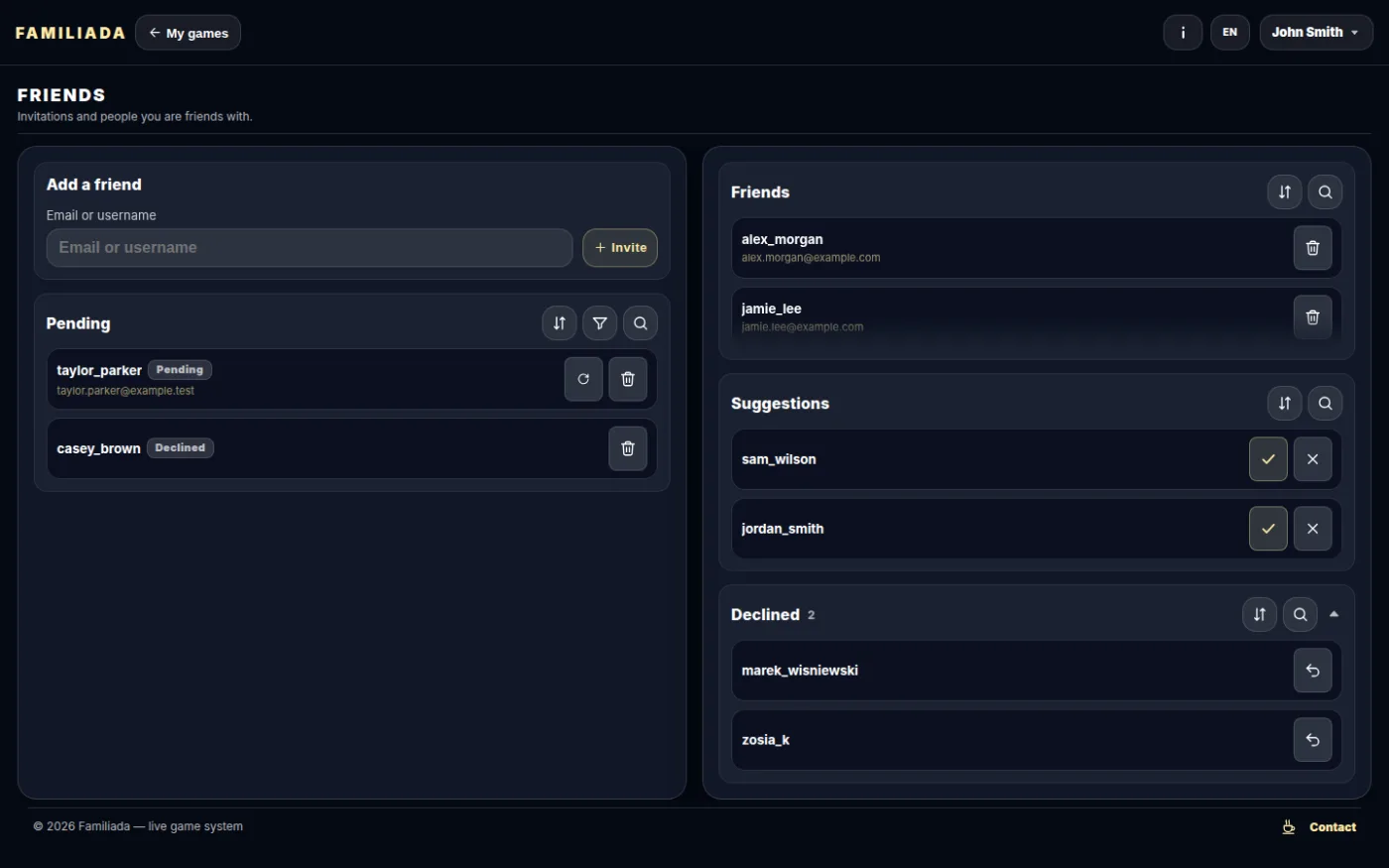
Task: Delete the casey_brown declined invitation
Action: [x=628, y=448]
